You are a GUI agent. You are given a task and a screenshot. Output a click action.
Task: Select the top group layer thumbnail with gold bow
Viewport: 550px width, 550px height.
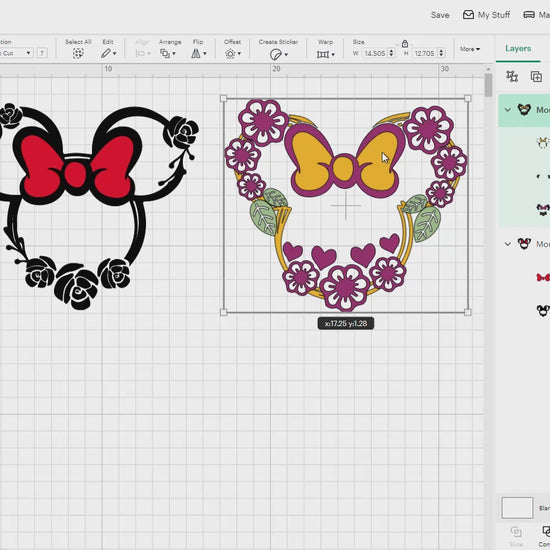(524, 110)
